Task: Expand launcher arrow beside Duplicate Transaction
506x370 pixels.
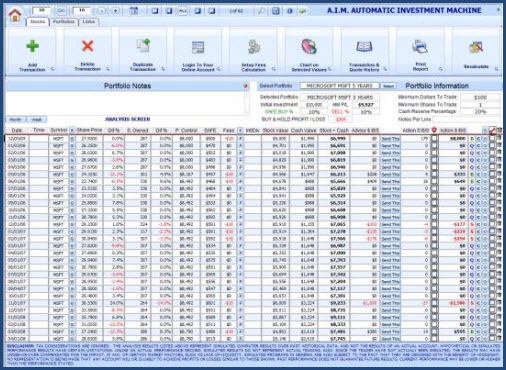Action: (x=163, y=69)
